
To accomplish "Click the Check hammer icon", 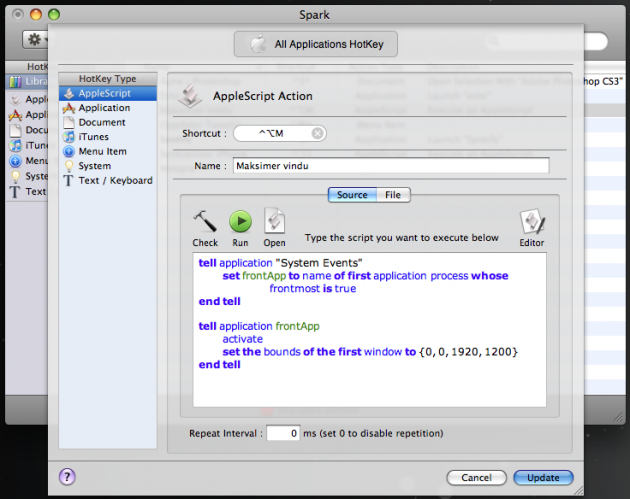I will (x=205, y=221).
